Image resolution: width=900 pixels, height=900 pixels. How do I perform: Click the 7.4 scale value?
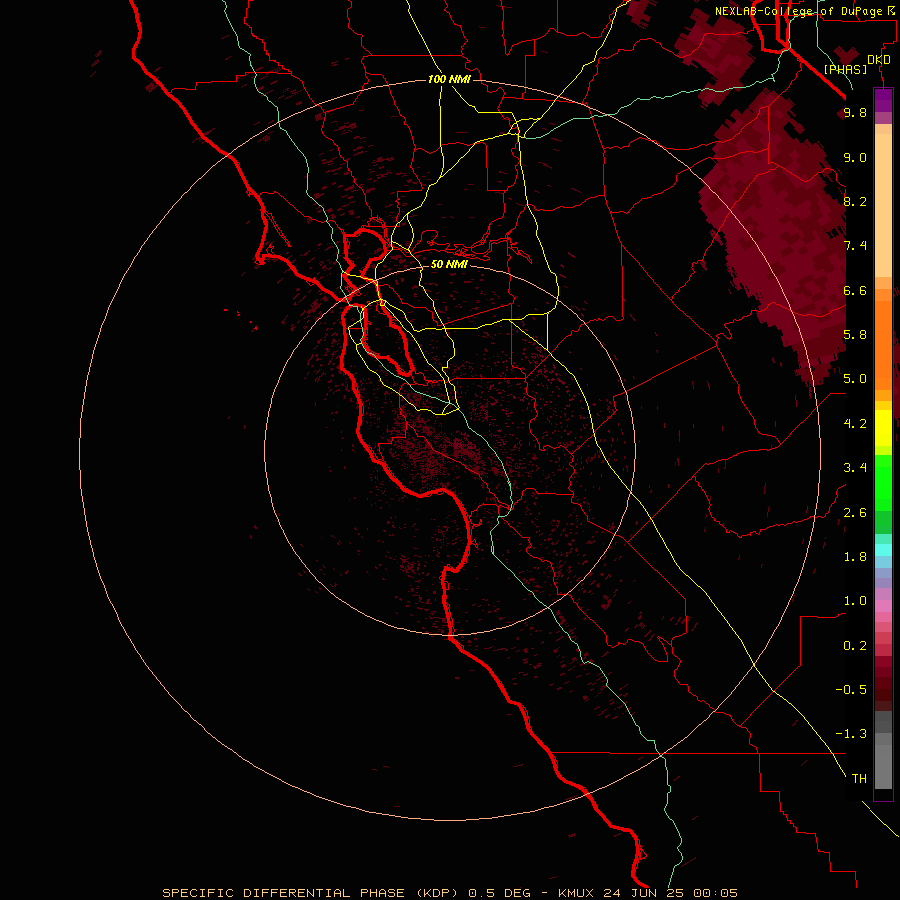pos(855,246)
